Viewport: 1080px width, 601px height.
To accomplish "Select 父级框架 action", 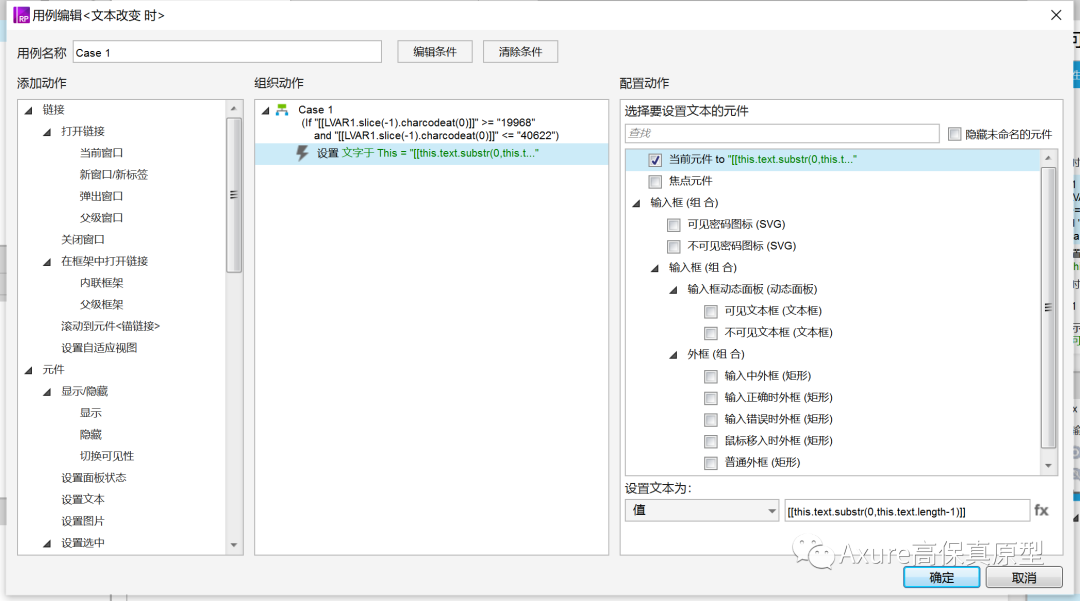I will coord(101,304).
